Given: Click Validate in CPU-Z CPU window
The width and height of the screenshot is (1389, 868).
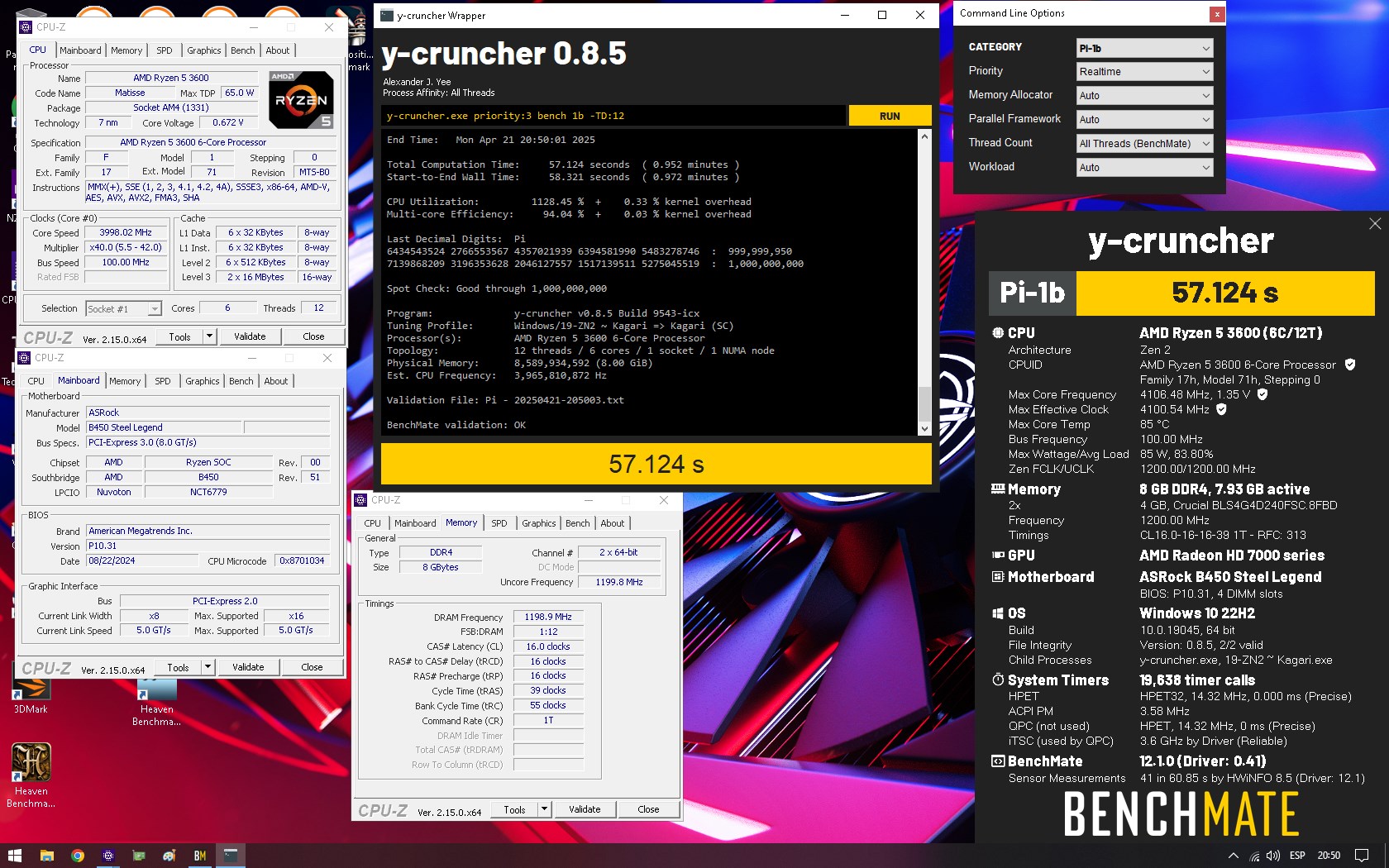Looking at the screenshot, I should coord(250,336).
